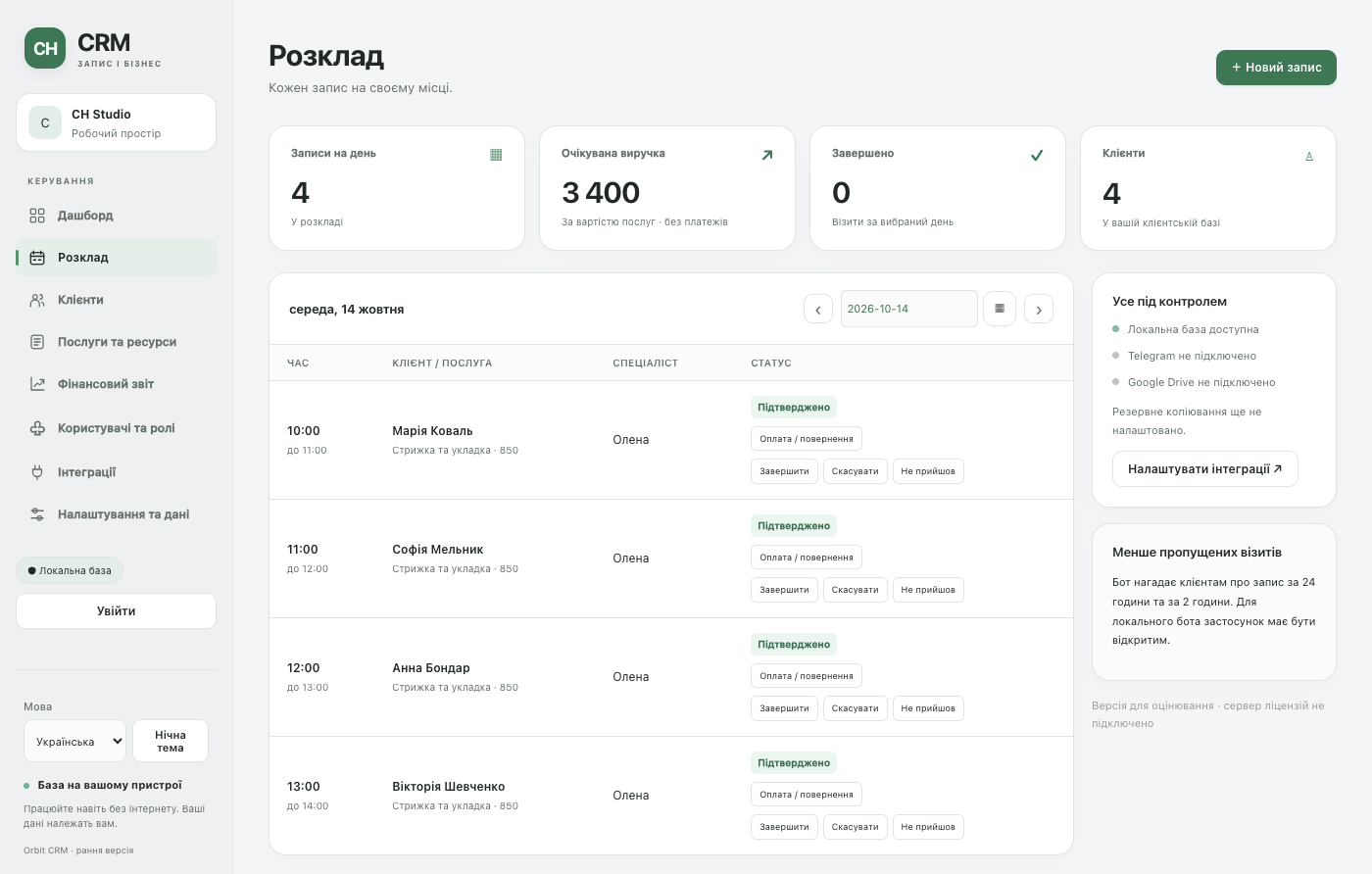Click Оплата / повернення for Анна Бондар
The width and height of the screenshot is (1372, 874).
pos(807,676)
